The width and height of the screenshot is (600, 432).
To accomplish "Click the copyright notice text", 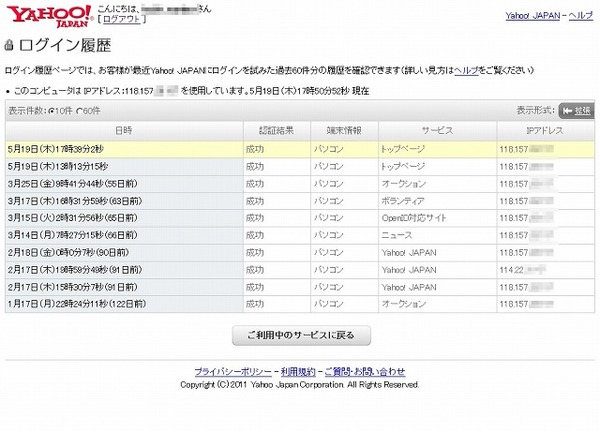I will point(300,385).
